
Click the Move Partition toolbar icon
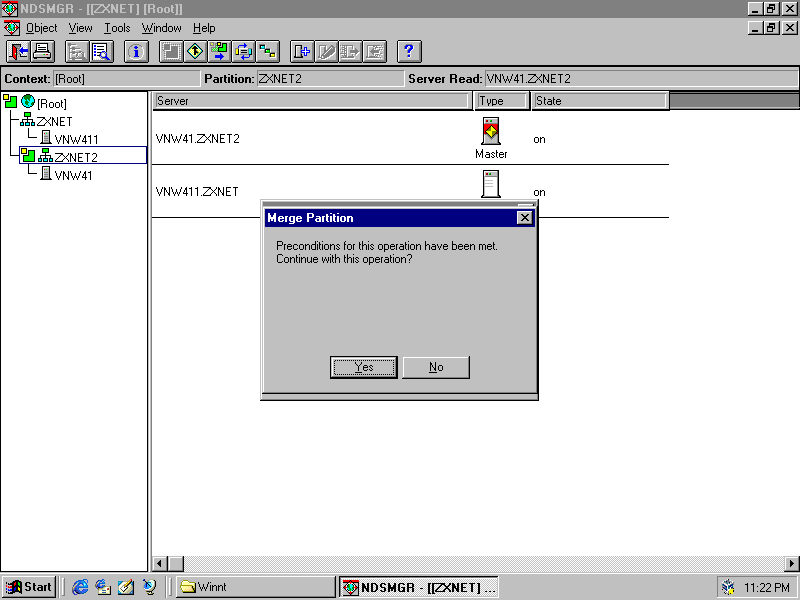click(219, 52)
